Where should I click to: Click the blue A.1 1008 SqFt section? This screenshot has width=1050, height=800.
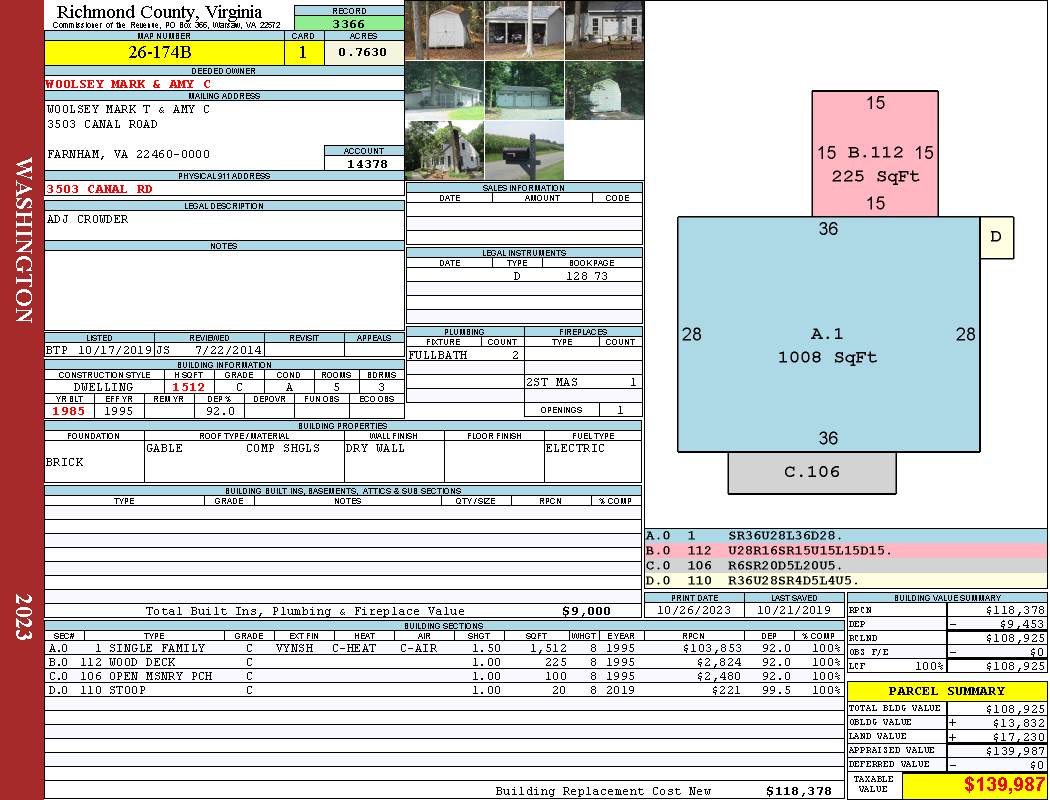pyautogui.click(x=828, y=334)
